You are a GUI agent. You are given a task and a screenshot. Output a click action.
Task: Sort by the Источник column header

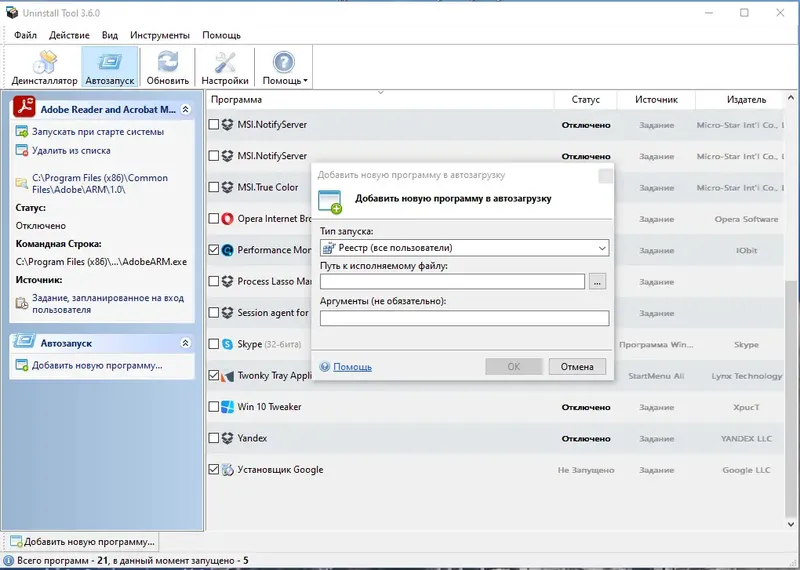tap(656, 100)
